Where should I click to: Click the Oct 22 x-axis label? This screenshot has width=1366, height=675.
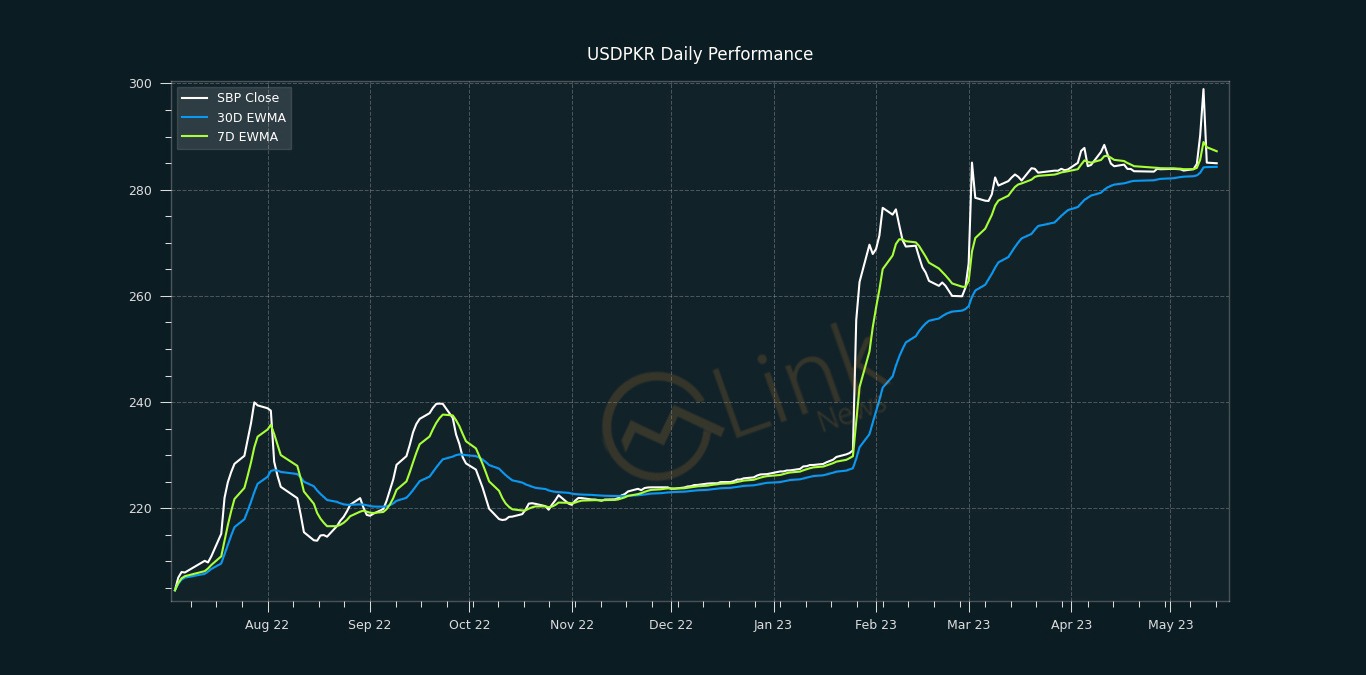point(470,625)
